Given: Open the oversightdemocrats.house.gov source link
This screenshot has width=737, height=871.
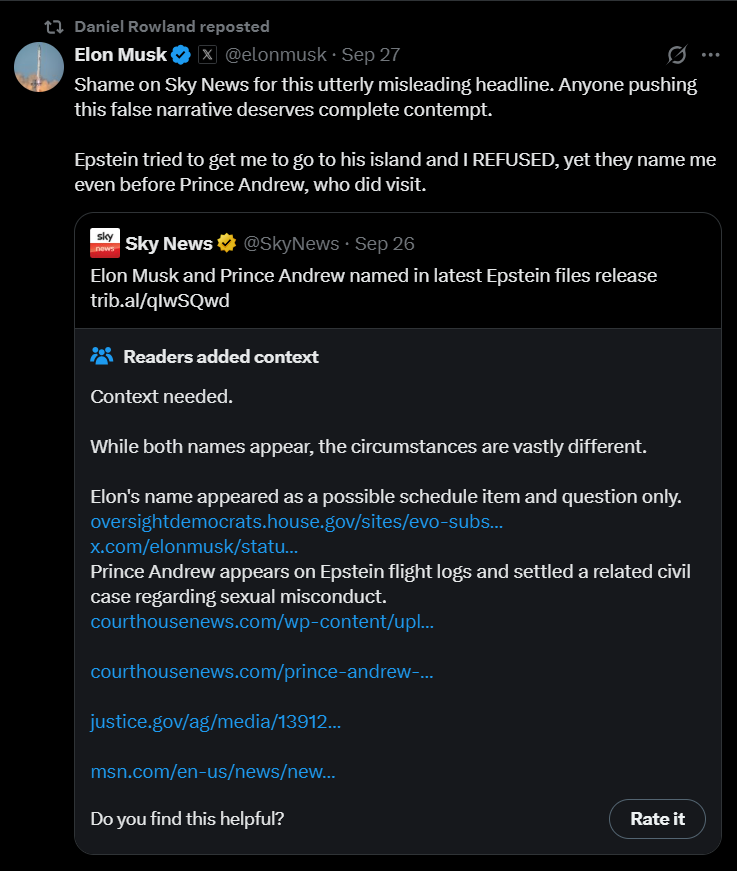Looking at the screenshot, I should pyautogui.click(x=296, y=522).
